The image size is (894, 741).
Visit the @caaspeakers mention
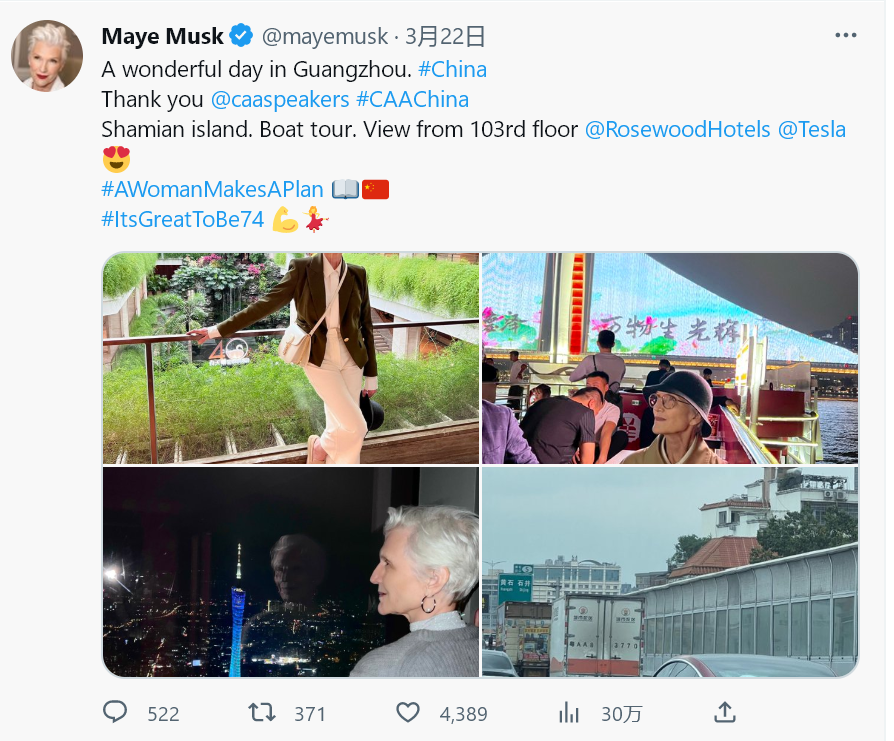coord(280,100)
